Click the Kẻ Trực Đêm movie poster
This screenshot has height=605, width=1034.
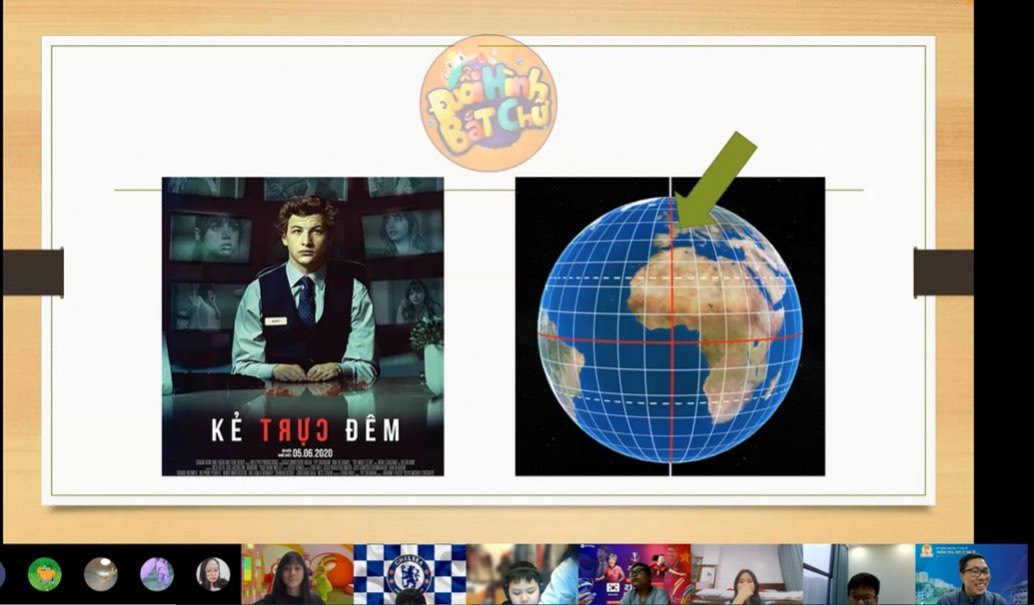(x=303, y=327)
